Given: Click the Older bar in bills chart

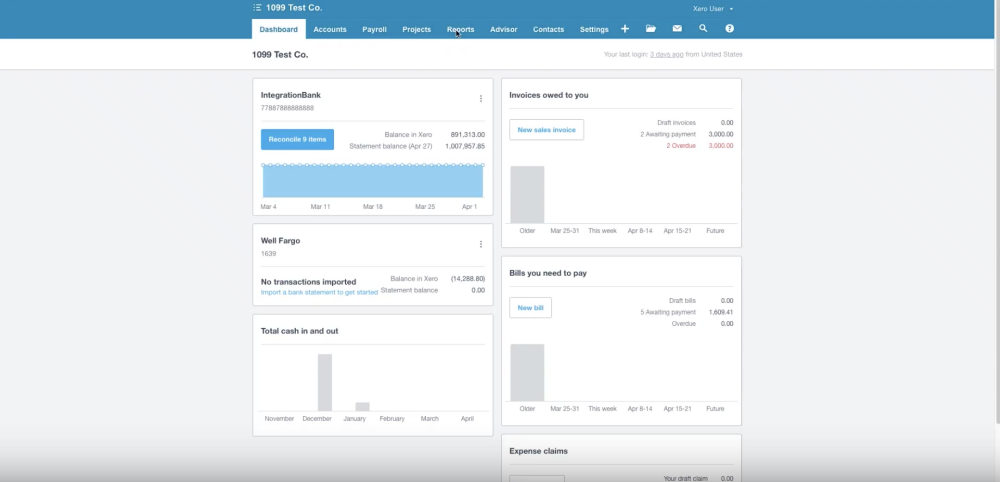Looking at the screenshot, I should point(527,372).
